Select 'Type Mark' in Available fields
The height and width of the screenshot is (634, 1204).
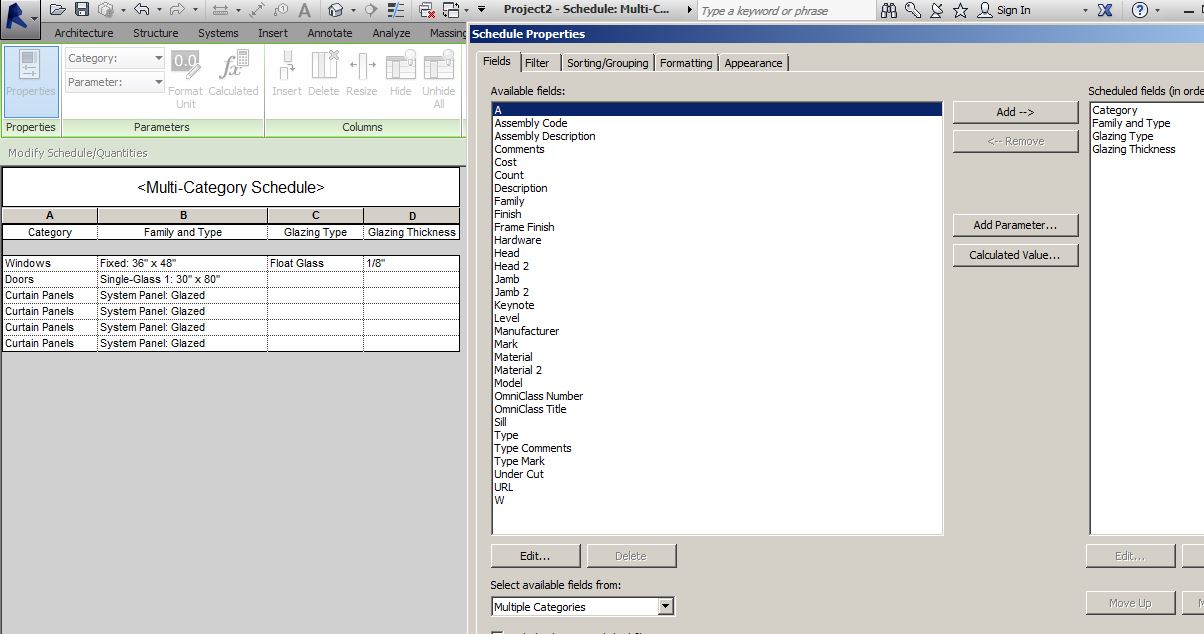coord(520,461)
